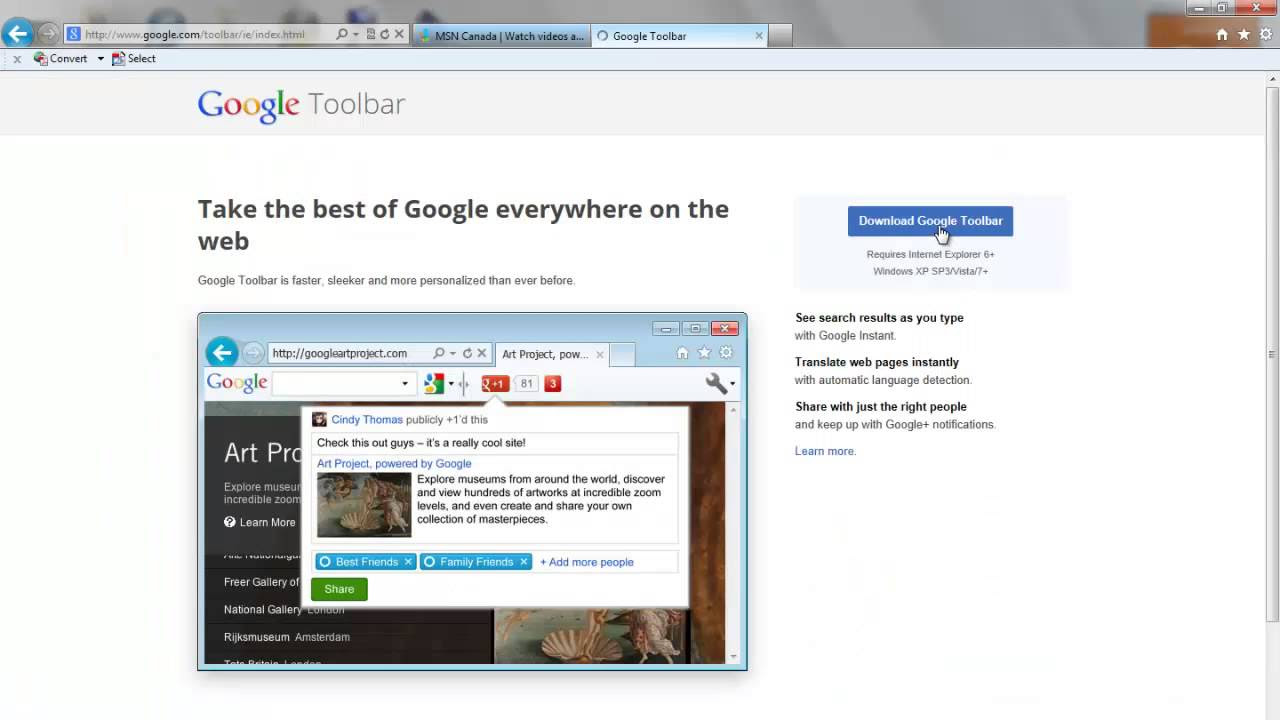The image size is (1280, 720).
Task: Click the Google favicon in the address bar
Action: (73, 35)
